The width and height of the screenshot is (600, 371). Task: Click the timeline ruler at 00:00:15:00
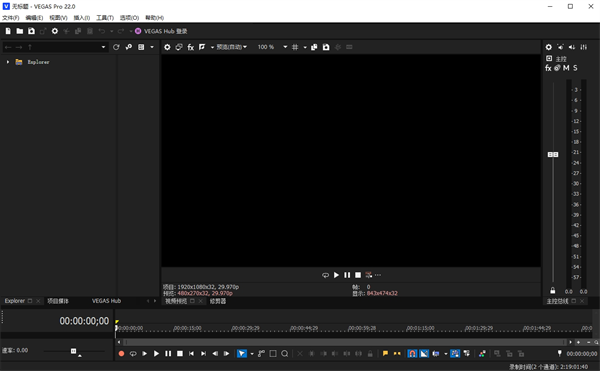[x=188, y=328]
